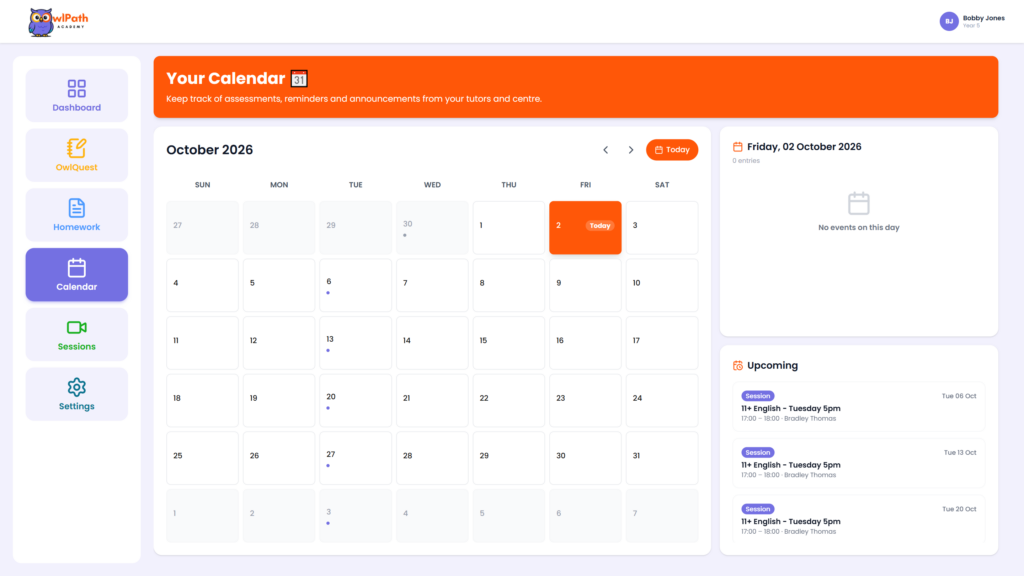Image resolution: width=1024 pixels, height=576 pixels.
Task: Select Wednesday October 28
Action: (432, 458)
